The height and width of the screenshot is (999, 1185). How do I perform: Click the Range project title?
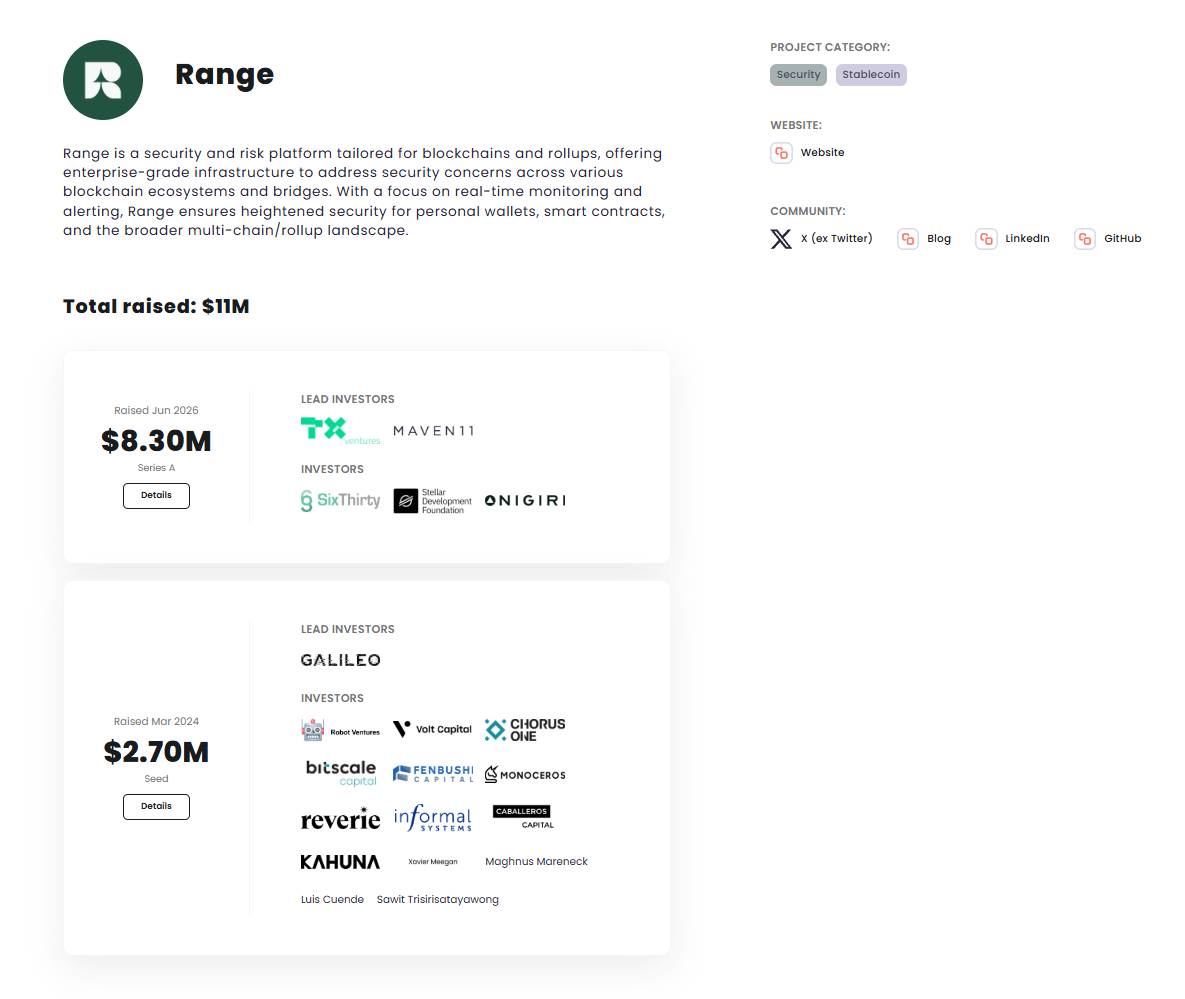[224, 74]
